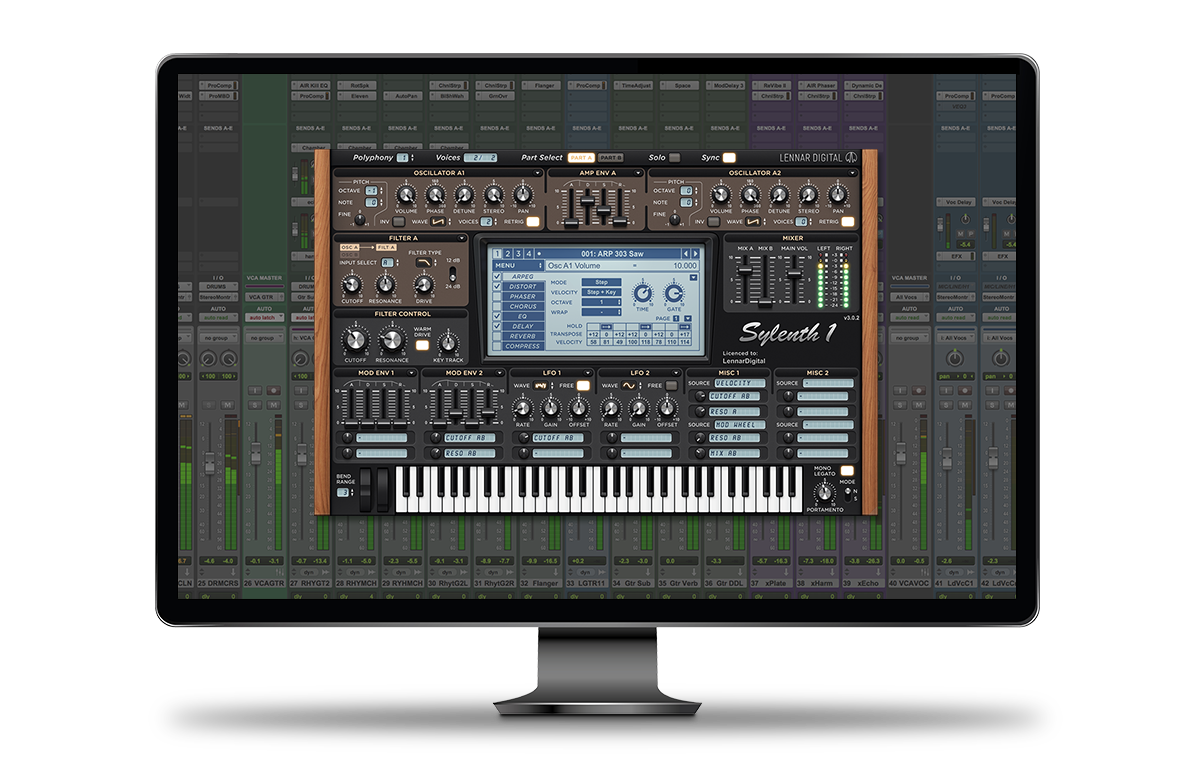Image resolution: width=1196 pixels, height=759 pixels.
Task: Click LFO 1 Rate knob
Action: (522, 410)
